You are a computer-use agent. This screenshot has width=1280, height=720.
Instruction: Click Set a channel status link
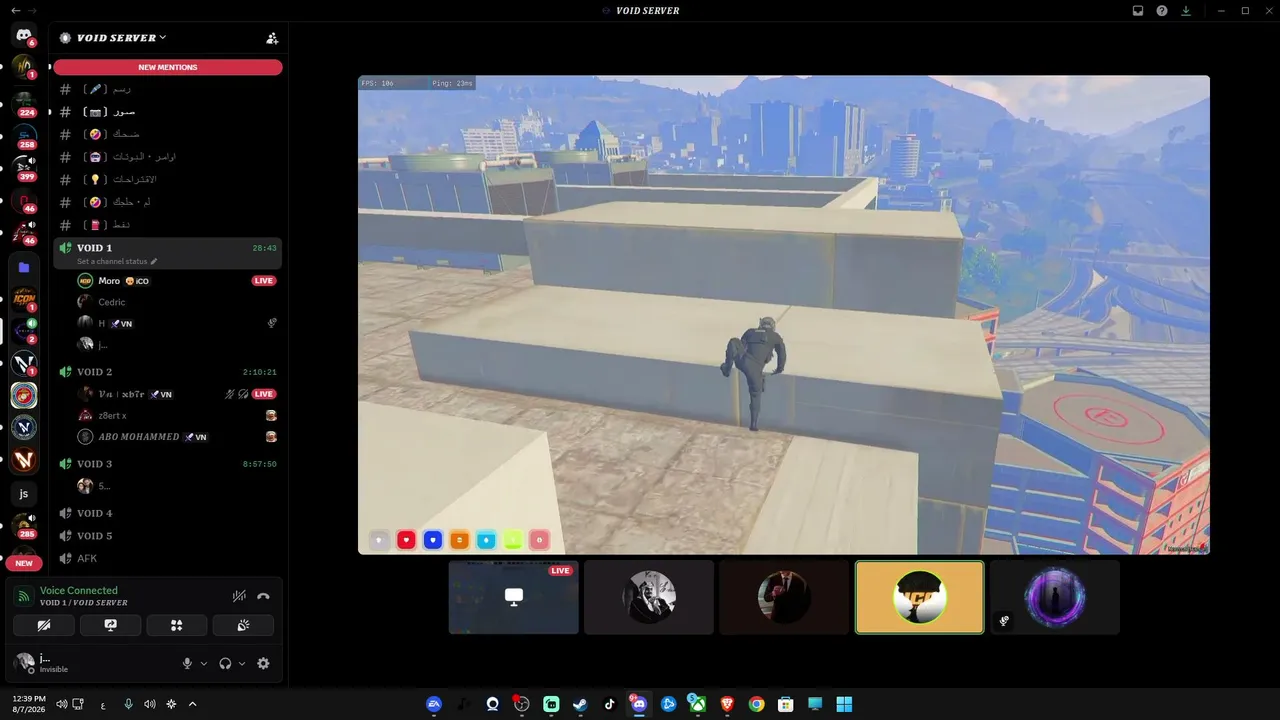(x=118, y=261)
